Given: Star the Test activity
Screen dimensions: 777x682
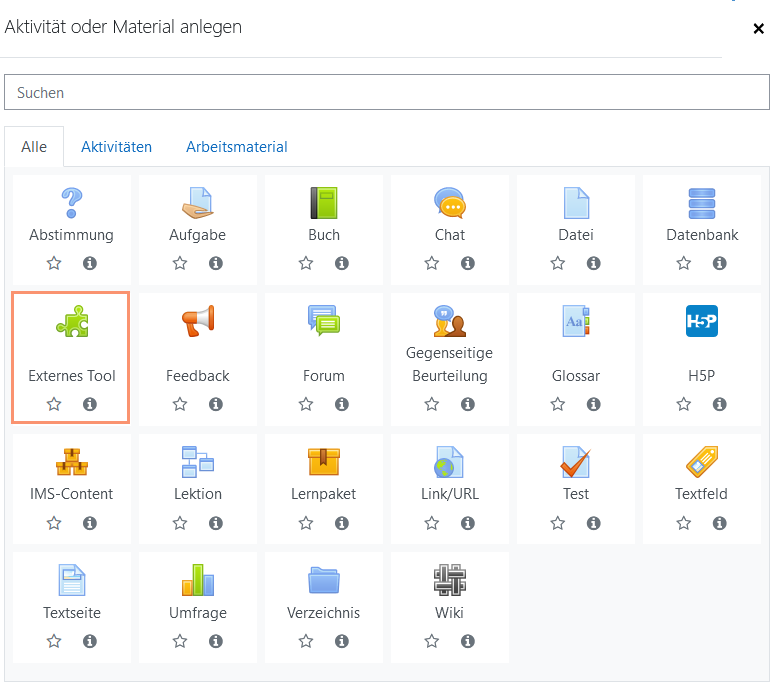Looking at the screenshot, I should coord(557,523).
